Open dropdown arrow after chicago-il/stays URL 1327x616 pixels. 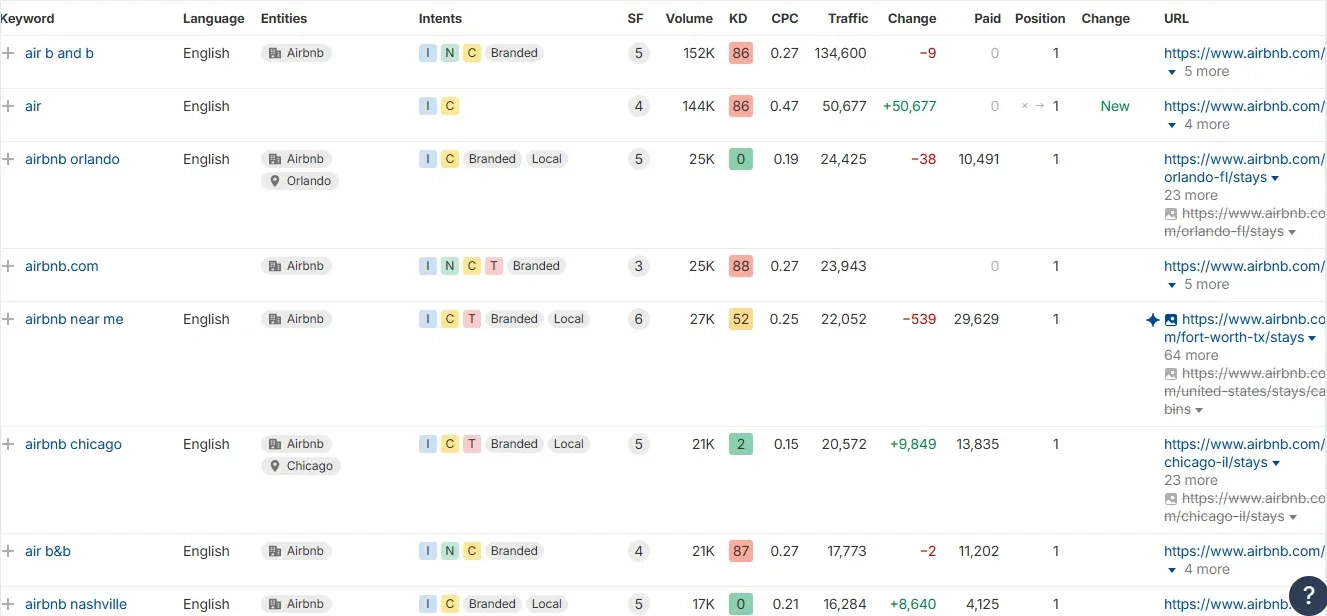coord(1275,463)
